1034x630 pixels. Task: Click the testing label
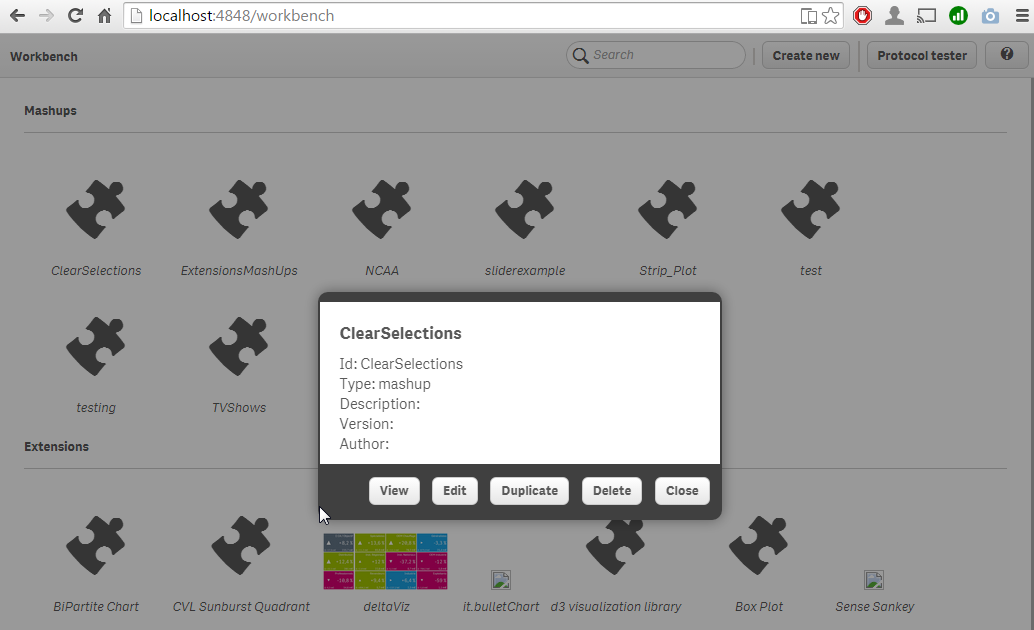96,408
